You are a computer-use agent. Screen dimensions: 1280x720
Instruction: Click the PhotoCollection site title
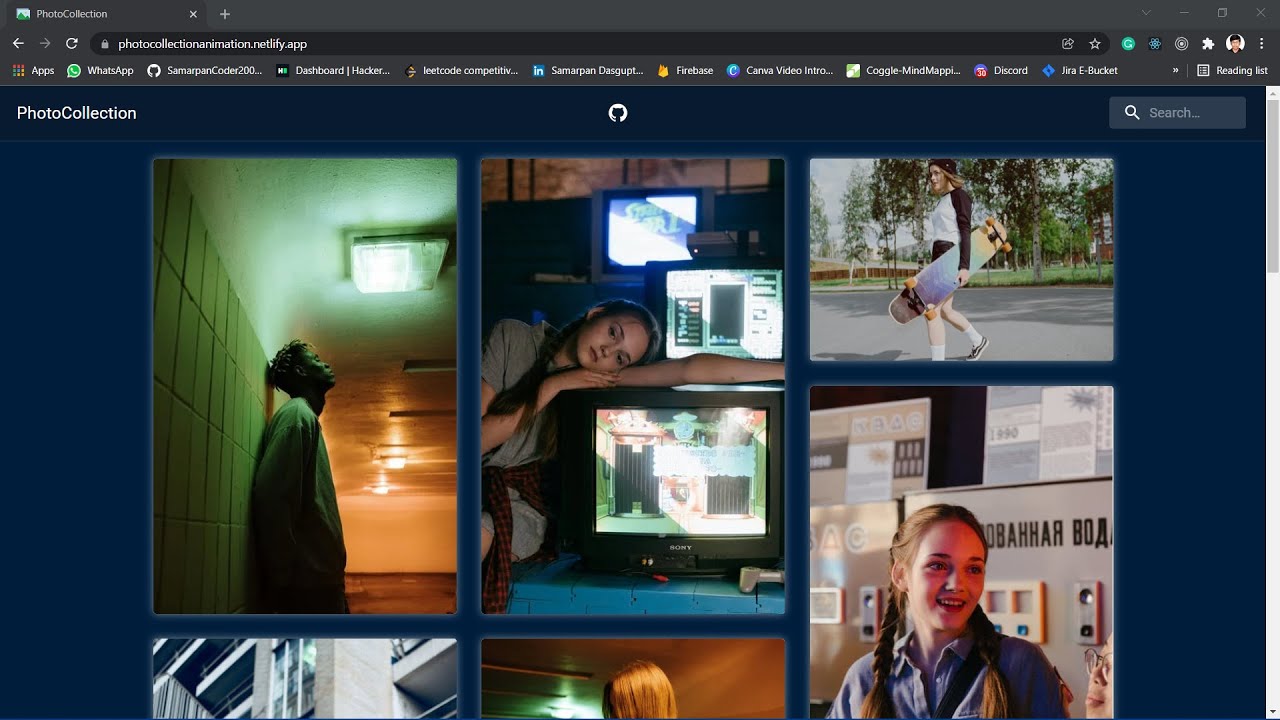tap(77, 113)
